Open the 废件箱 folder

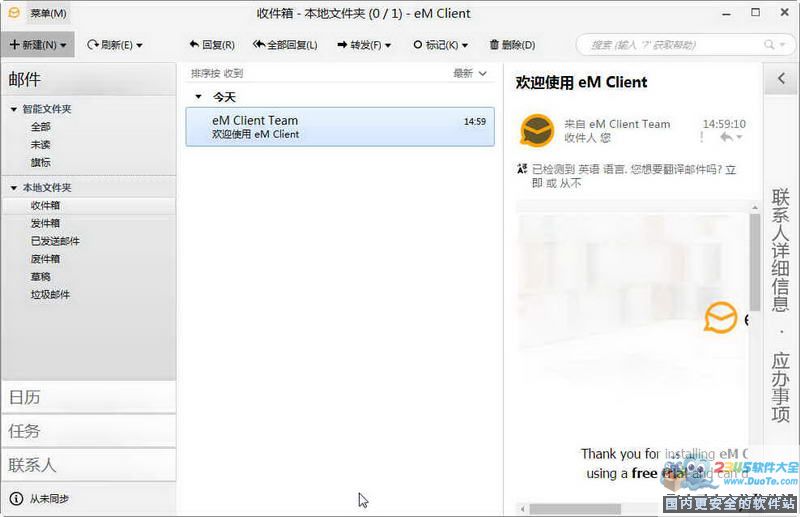tap(45, 259)
